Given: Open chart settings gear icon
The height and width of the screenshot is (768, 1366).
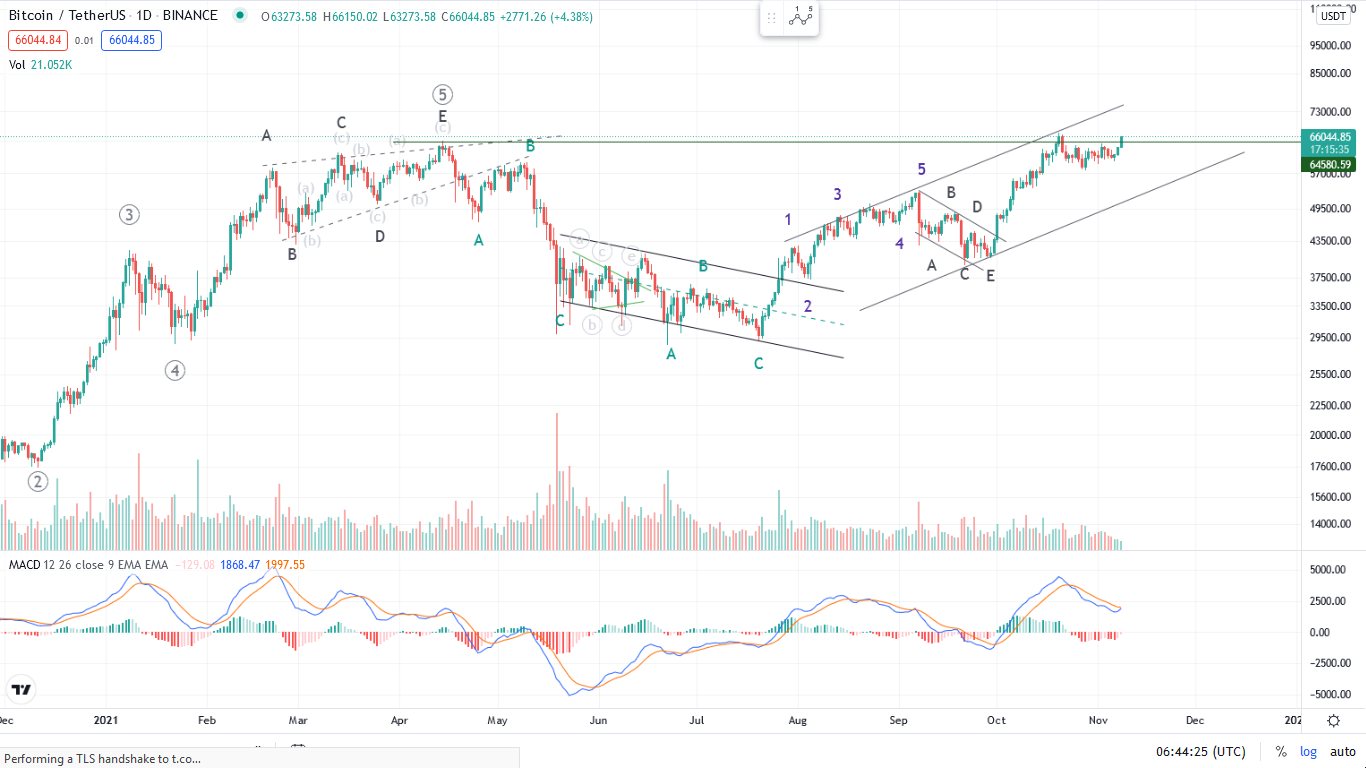Looking at the screenshot, I should click(1334, 721).
